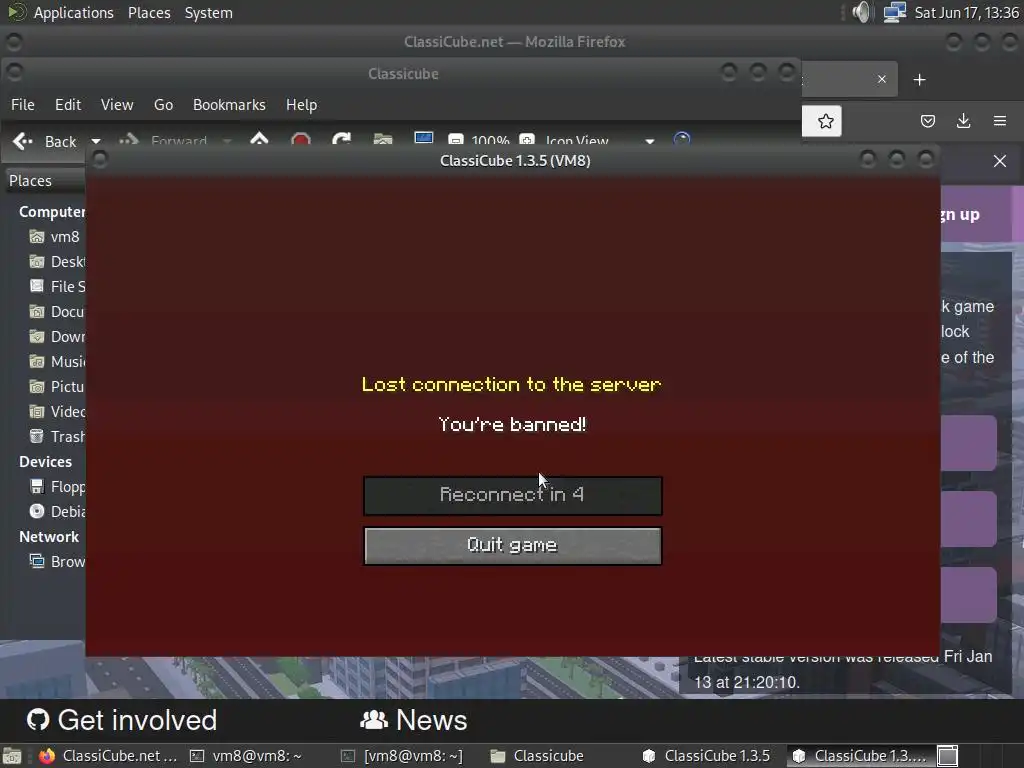Screen dimensions: 1024x768
Task: Go up to parent folder icon
Action: [259, 139]
